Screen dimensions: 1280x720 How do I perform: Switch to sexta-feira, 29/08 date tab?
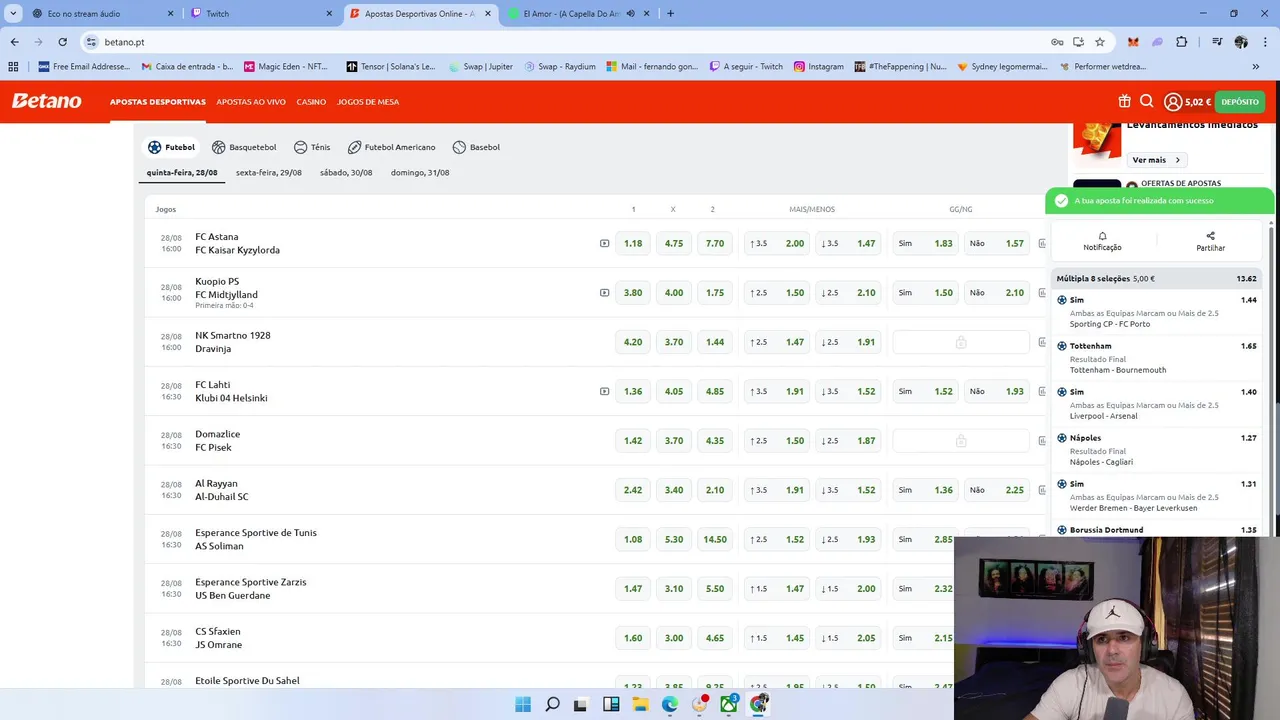269,173
